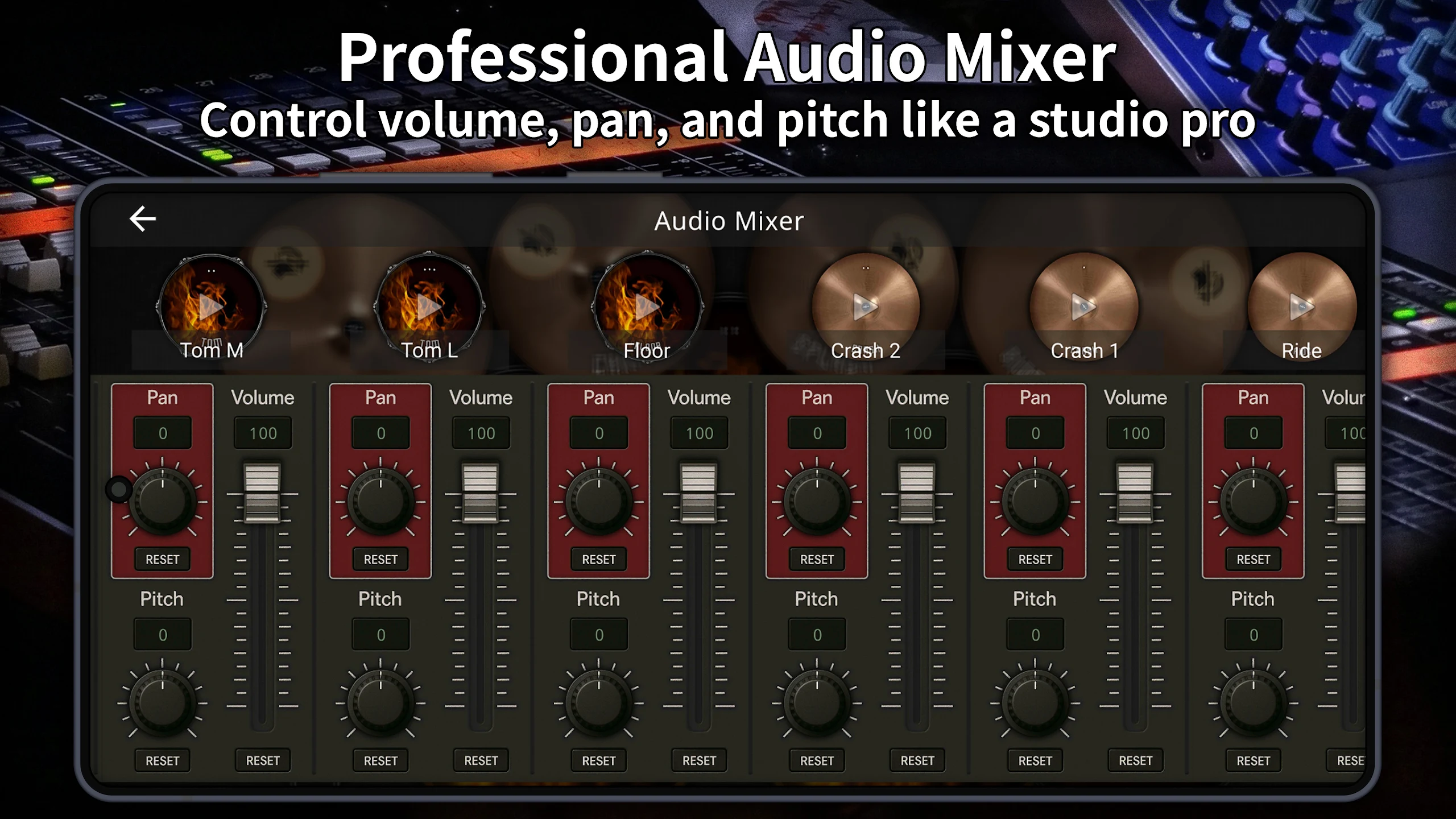Reset the Tom L pitch value
The image size is (1456, 819).
(380, 761)
